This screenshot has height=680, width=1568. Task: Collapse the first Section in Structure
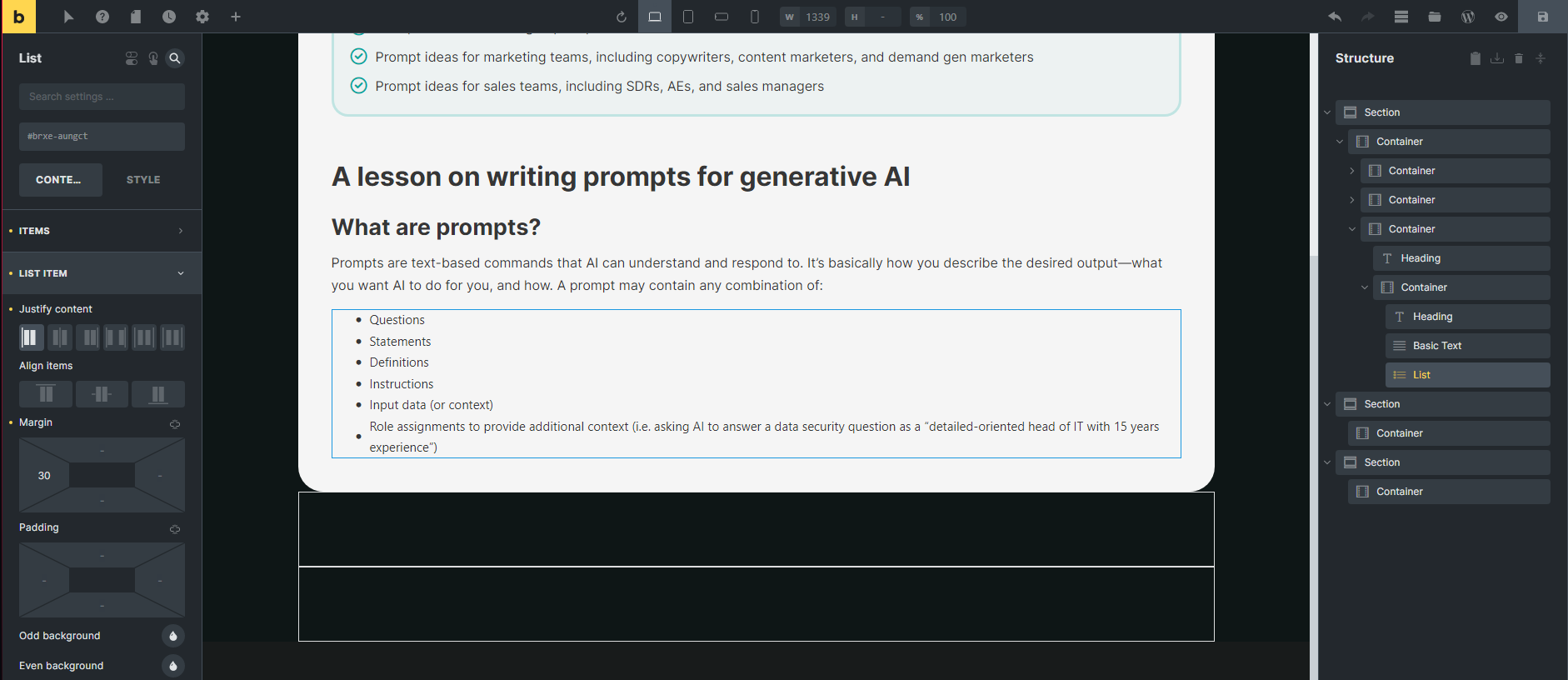click(1327, 112)
